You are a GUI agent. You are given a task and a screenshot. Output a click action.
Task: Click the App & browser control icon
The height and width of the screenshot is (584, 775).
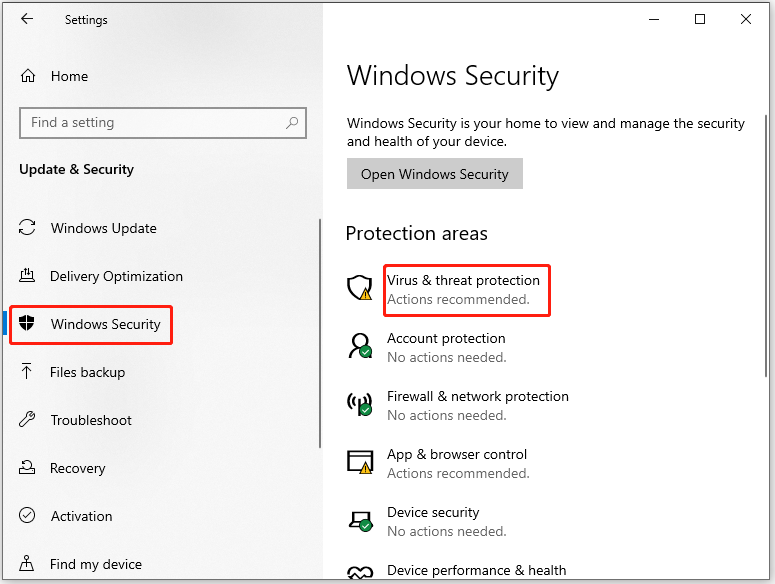(359, 462)
